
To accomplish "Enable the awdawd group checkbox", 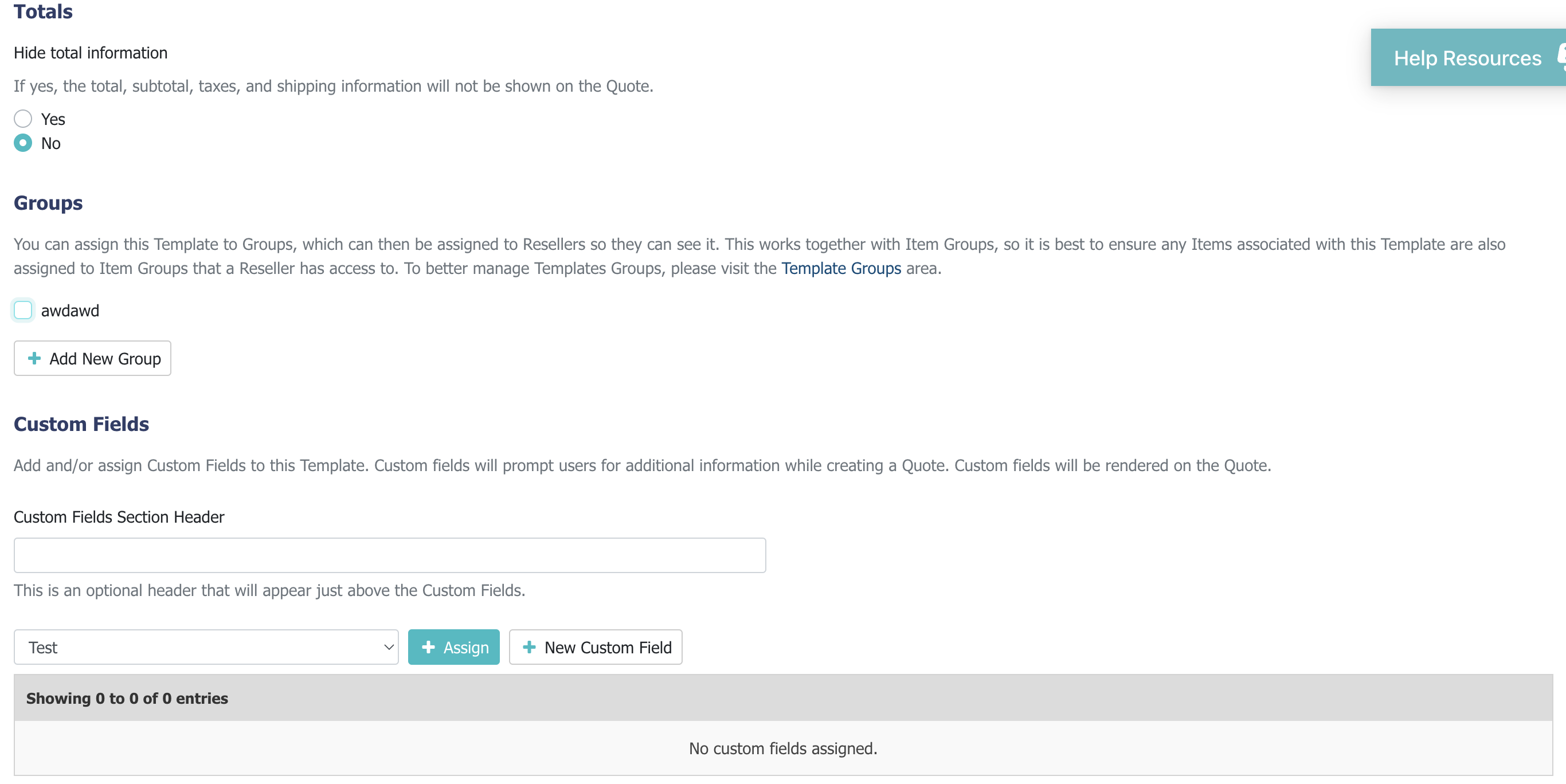I will point(23,310).
